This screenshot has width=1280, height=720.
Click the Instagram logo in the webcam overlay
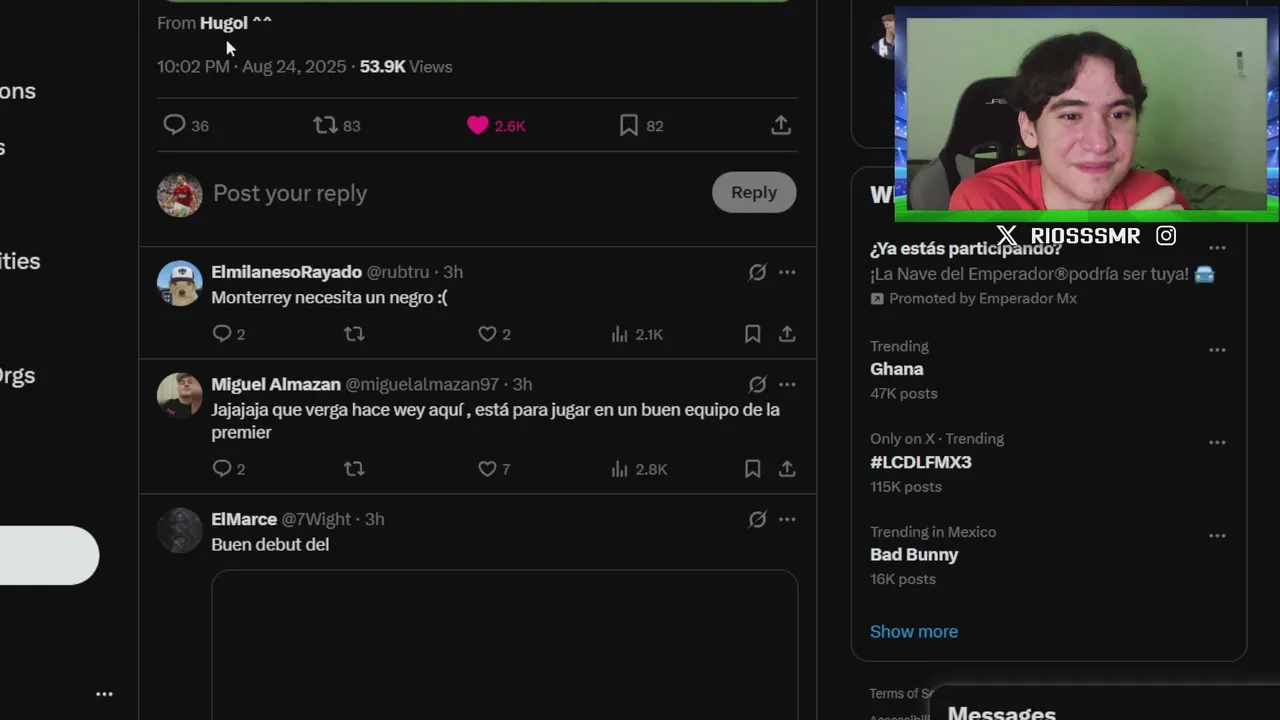(1166, 236)
